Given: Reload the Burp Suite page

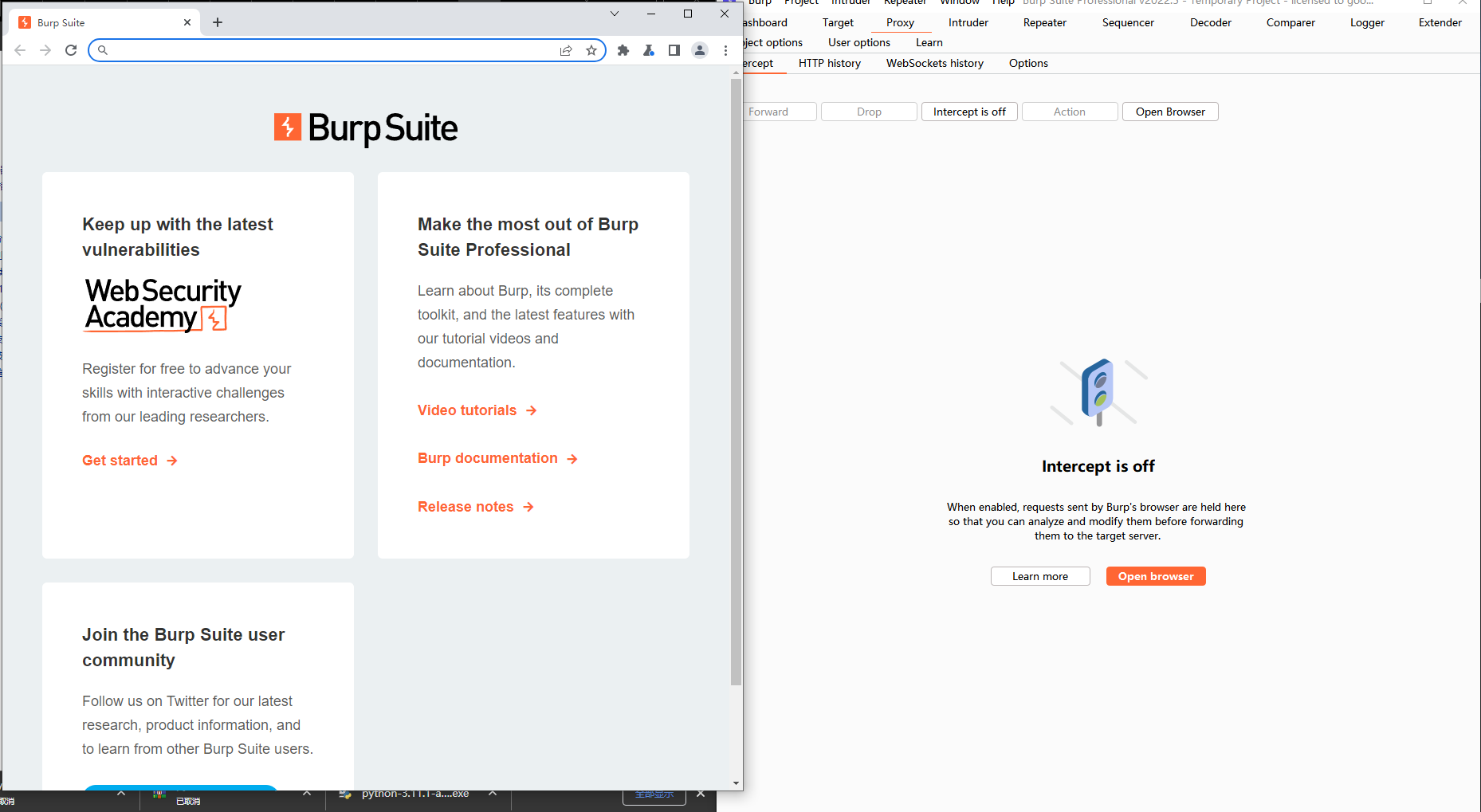Looking at the screenshot, I should pos(71,50).
